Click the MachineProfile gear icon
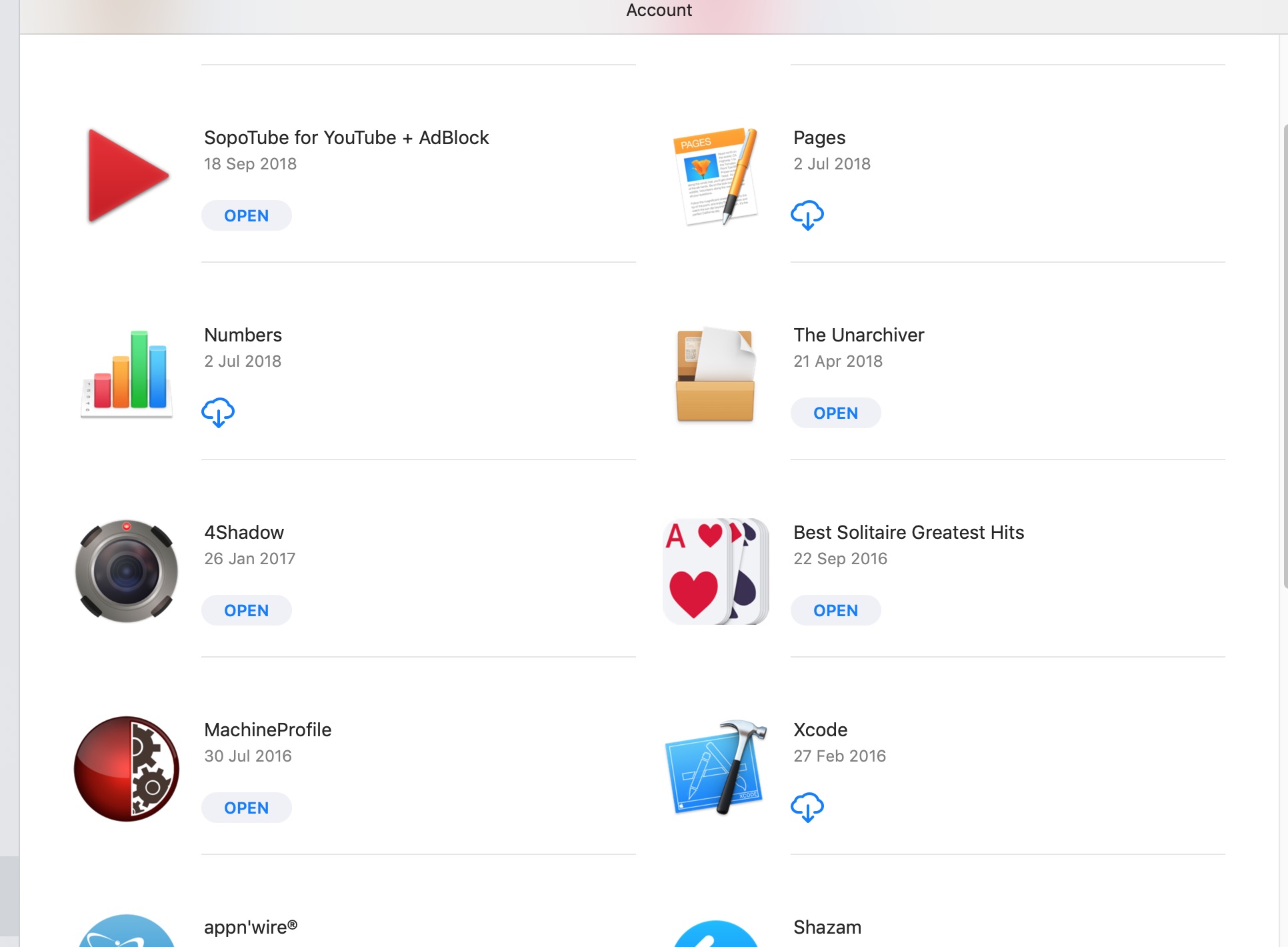 (126, 768)
